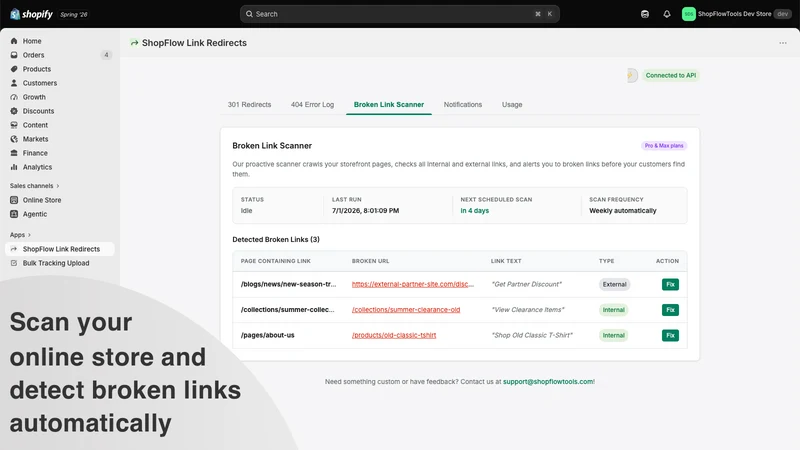Click the Discounts badge icon
This screenshot has height=450, width=800.
click(14, 111)
